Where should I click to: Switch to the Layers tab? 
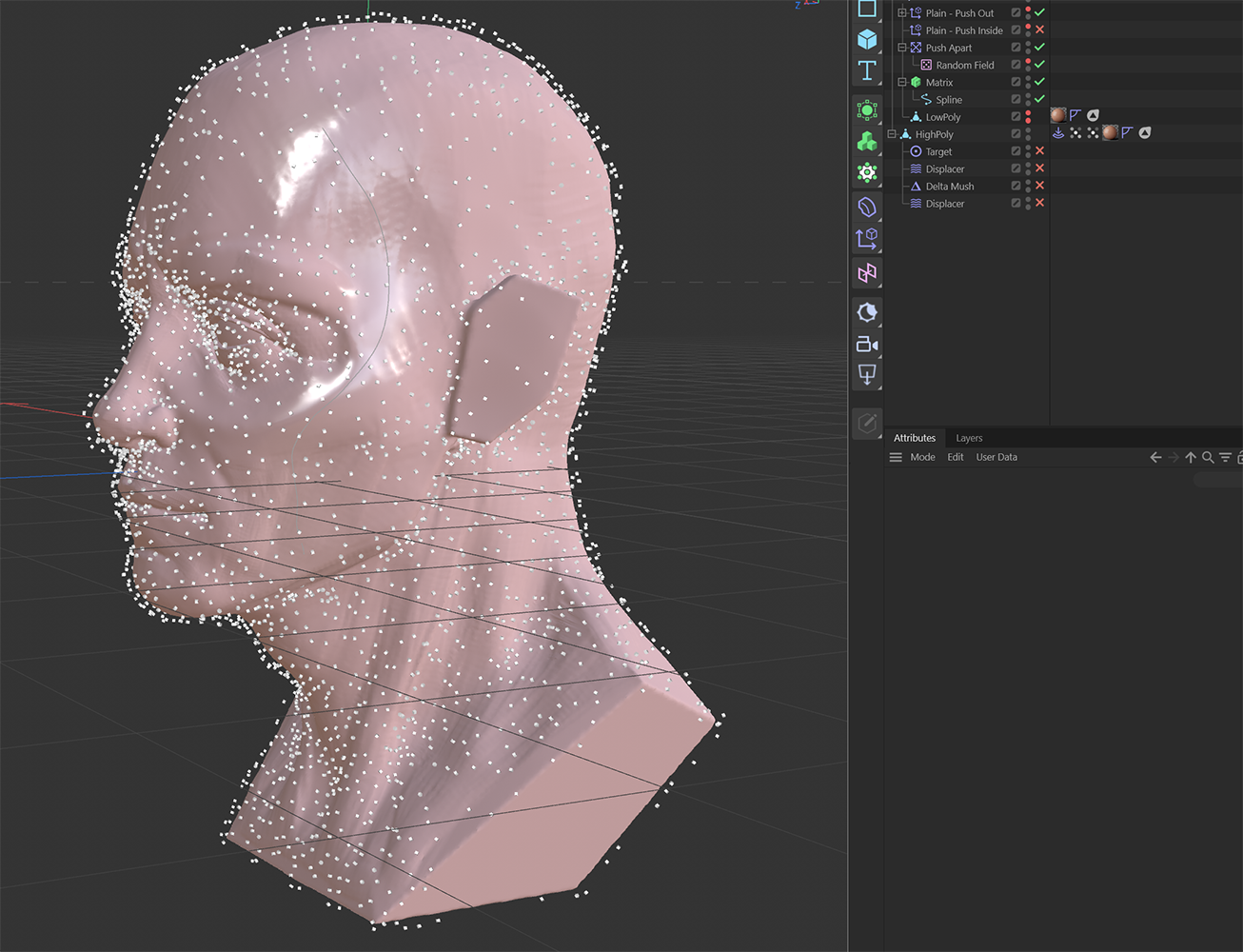coord(969,438)
